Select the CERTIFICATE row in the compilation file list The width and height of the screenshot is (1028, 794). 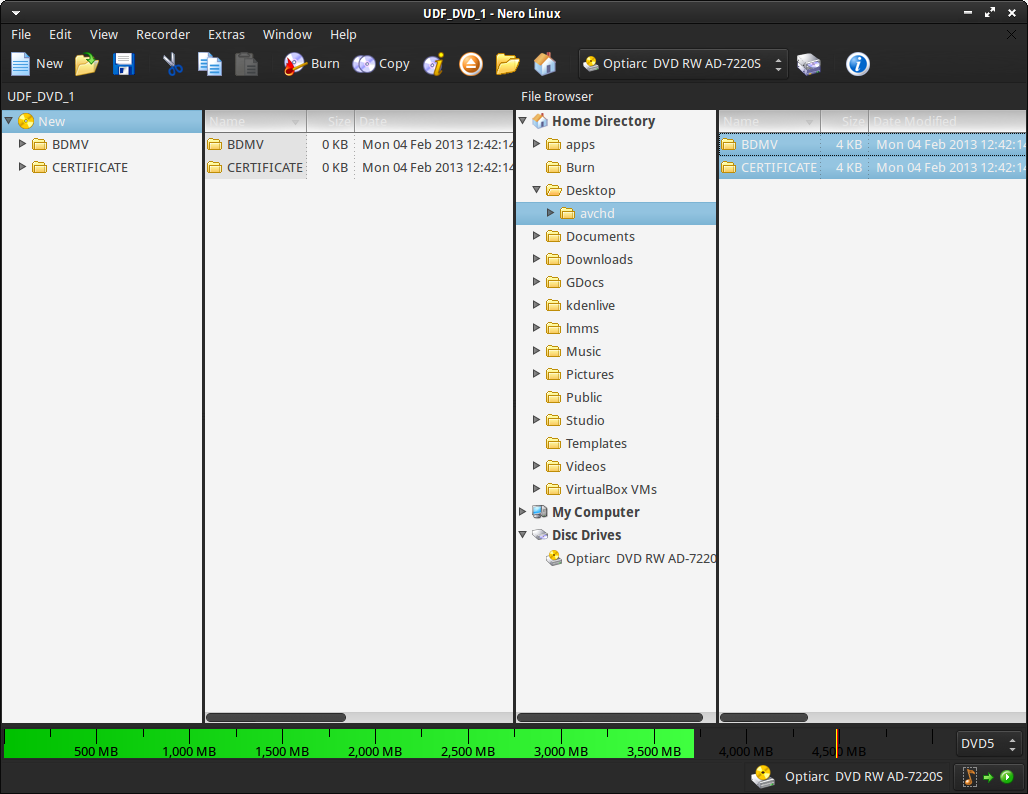pyautogui.click(x=359, y=167)
